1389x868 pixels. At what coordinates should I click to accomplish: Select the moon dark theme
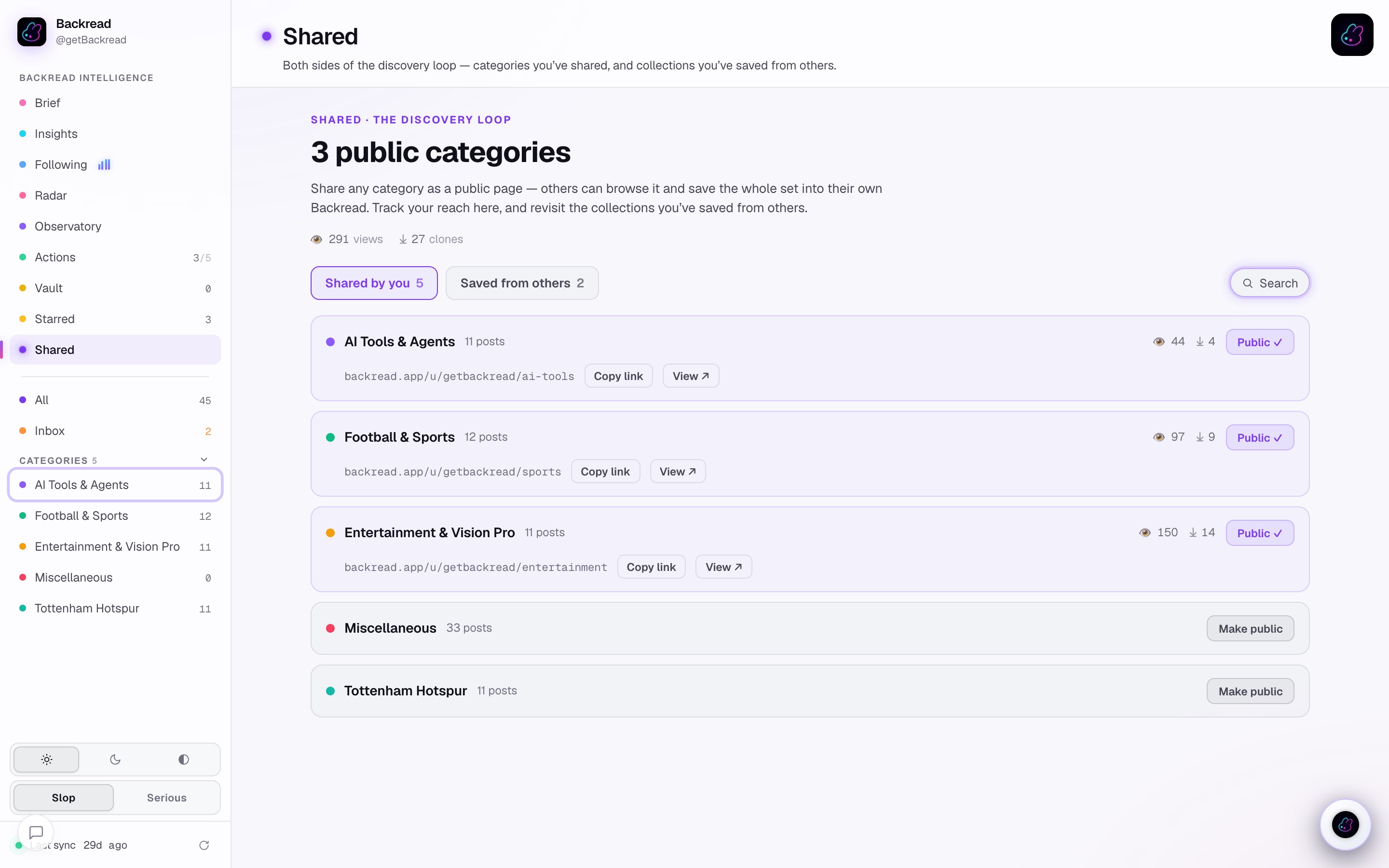pos(115,759)
